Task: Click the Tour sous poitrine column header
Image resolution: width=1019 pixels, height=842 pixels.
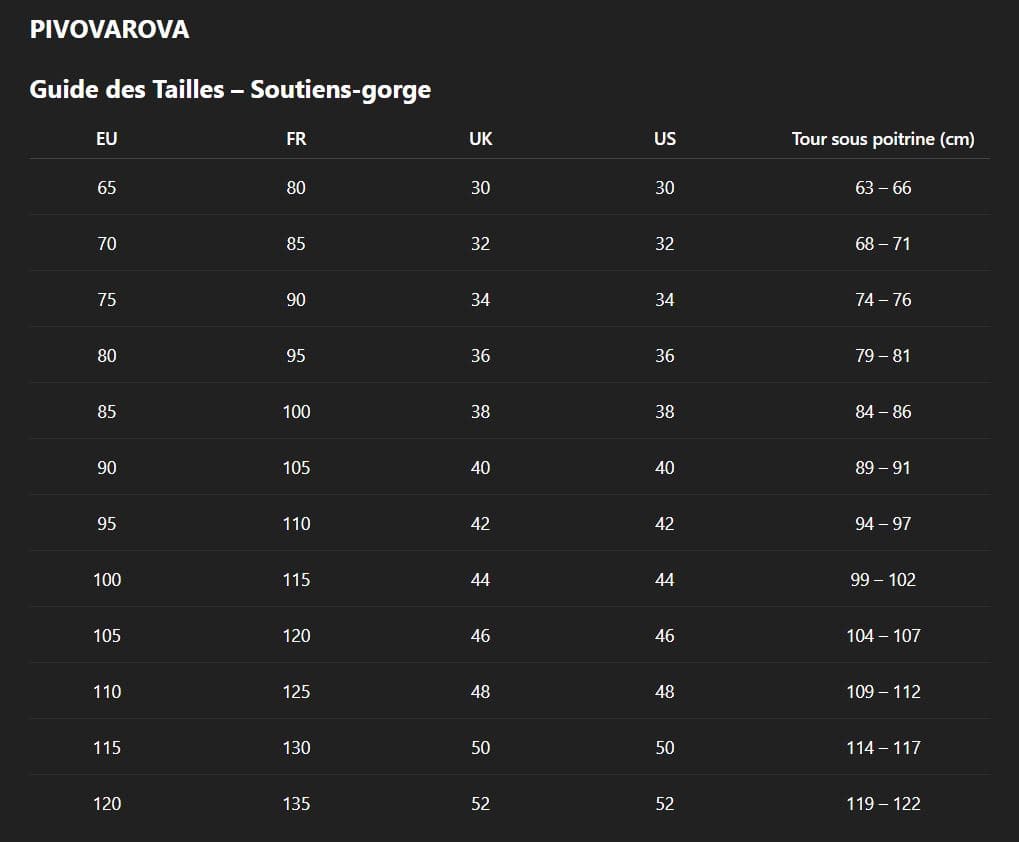Action: [x=883, y=139]
